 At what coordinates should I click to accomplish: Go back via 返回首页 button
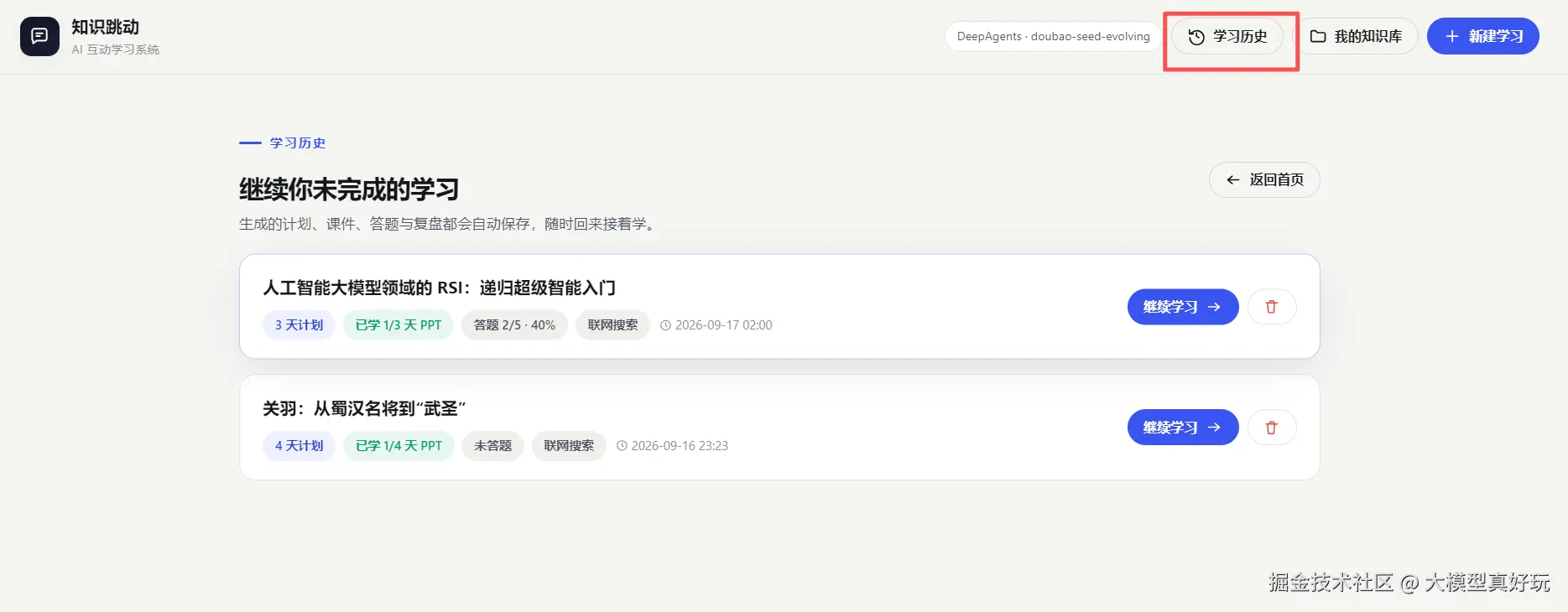coord(1264,179)
